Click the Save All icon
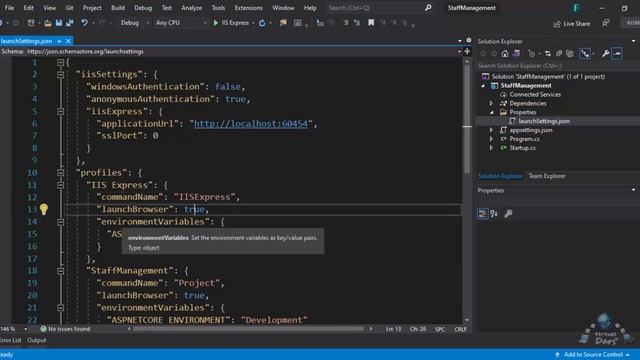Screen dimensions: 640x360 click(x=70, y=23)
